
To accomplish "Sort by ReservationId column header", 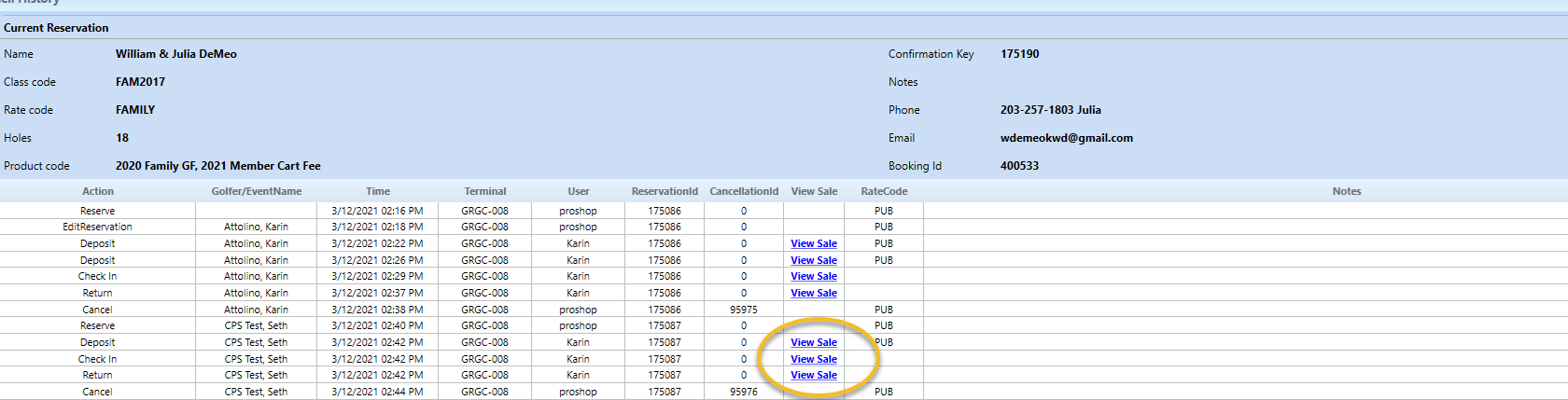I will pyautogui.click(x=664, y=191).
